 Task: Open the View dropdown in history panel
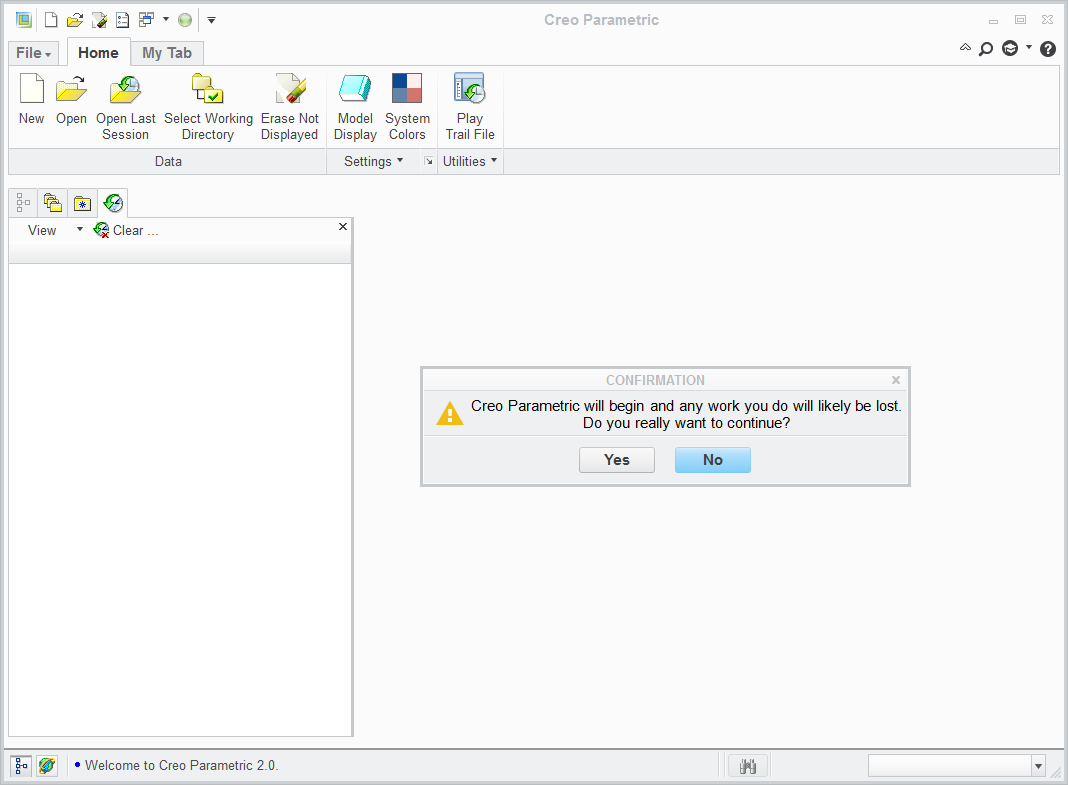(54, 230)
